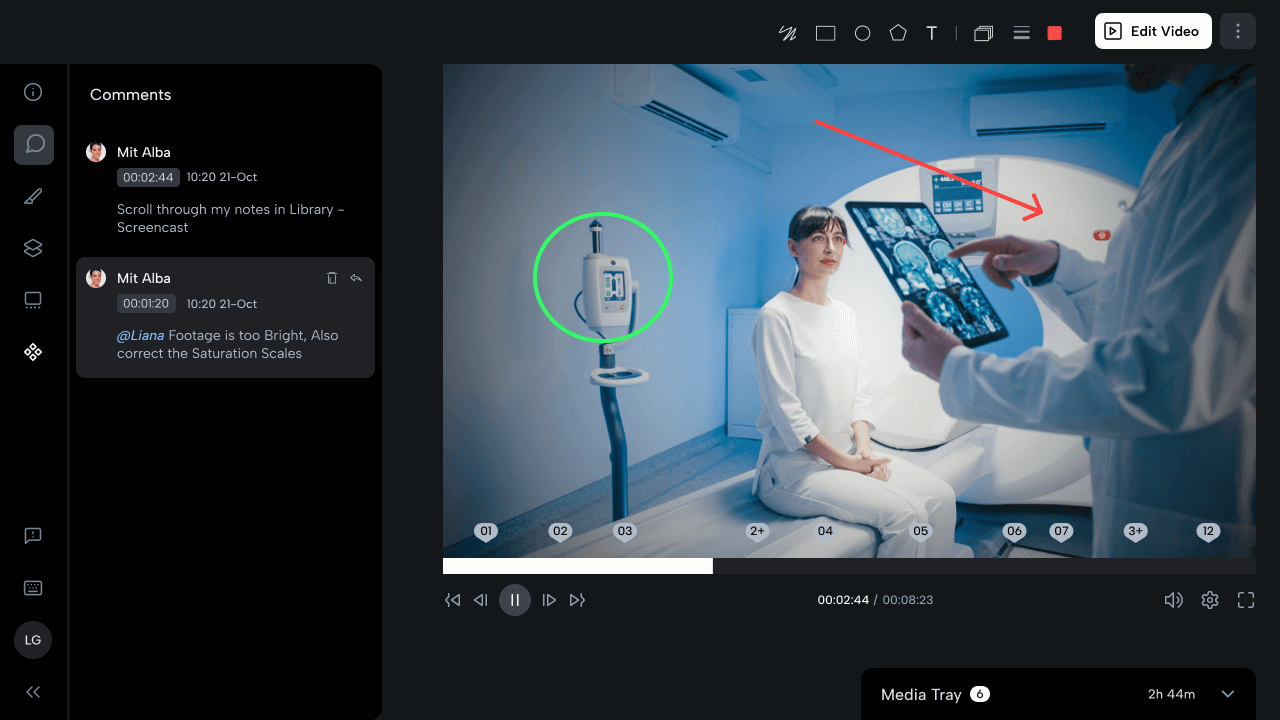Collapse the sidebar with double chevron

pos(33,692)
